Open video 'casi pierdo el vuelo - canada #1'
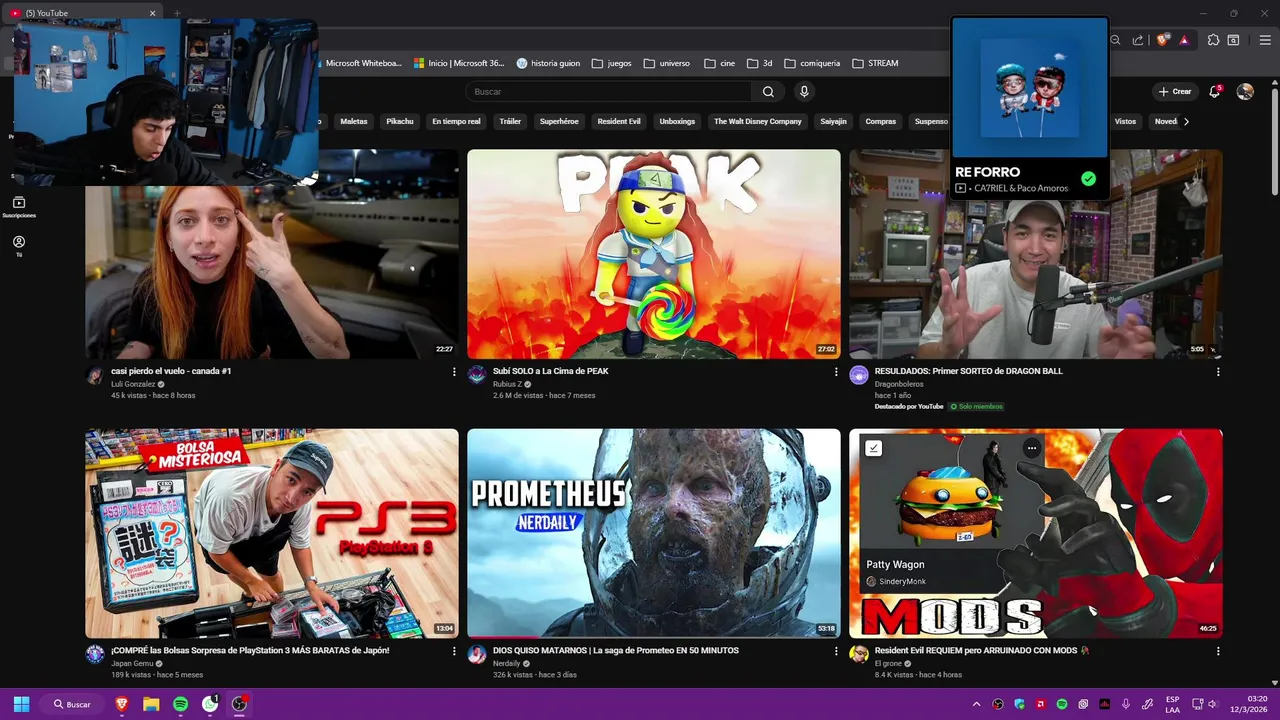This screenshot has width=1280, height=720. click(171, 371)
